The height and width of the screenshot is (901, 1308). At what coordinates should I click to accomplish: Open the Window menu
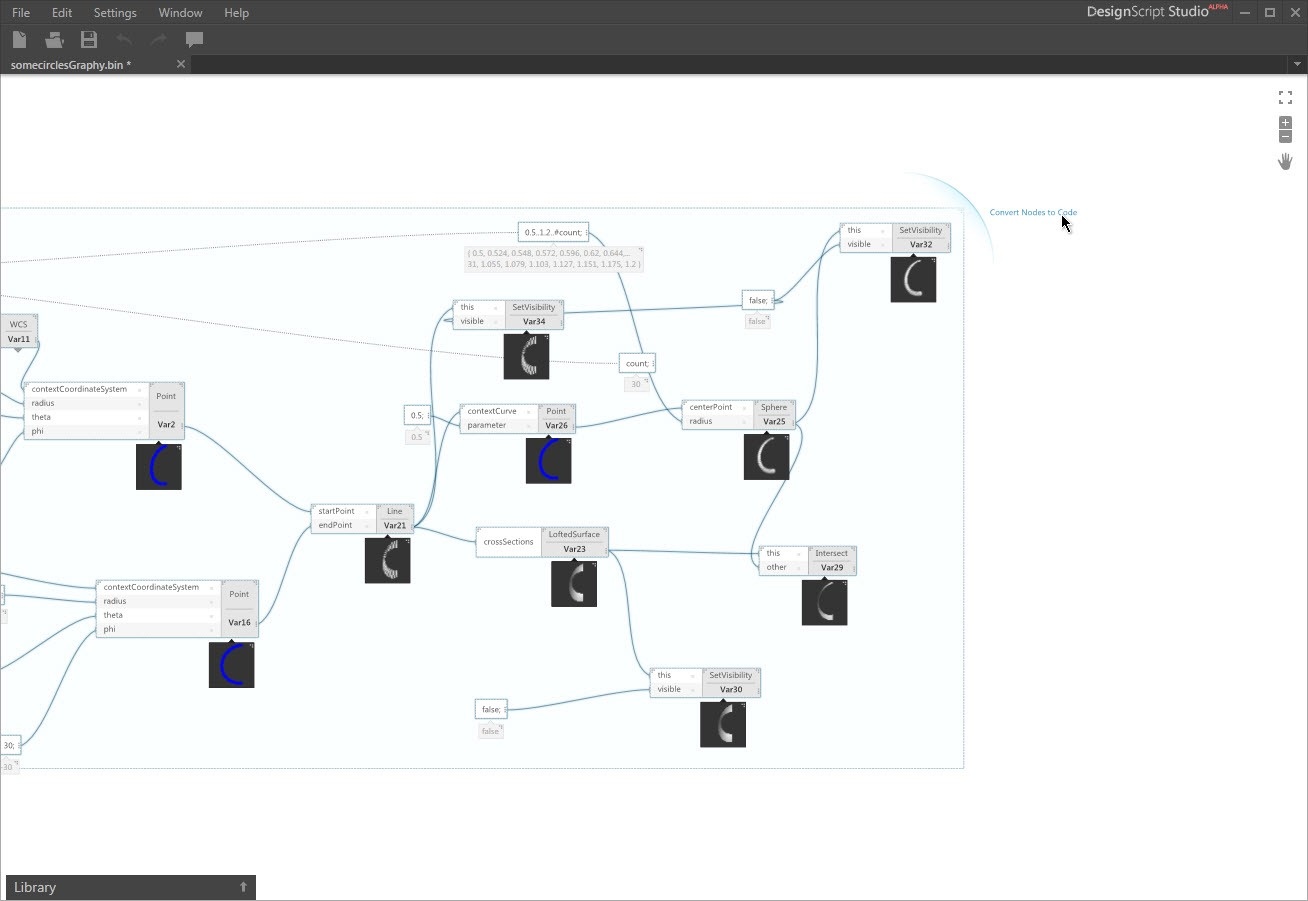[180, 13]
